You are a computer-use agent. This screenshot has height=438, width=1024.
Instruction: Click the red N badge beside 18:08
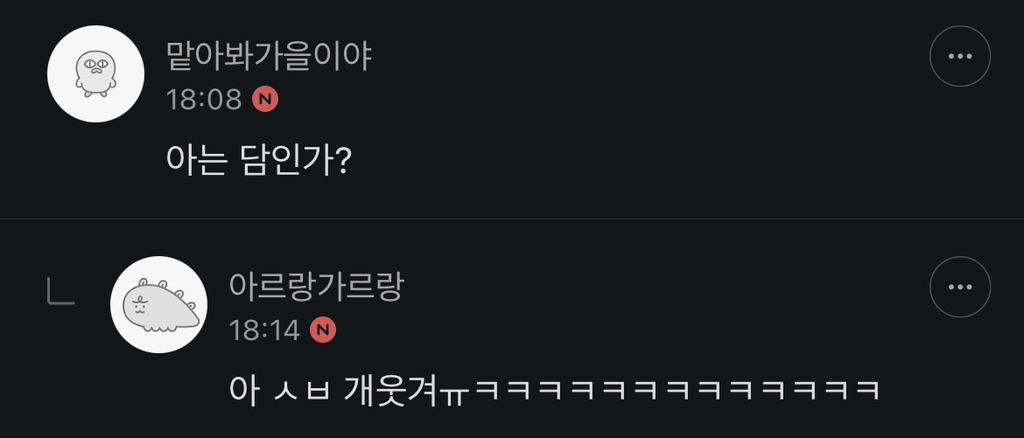[265, 100]
